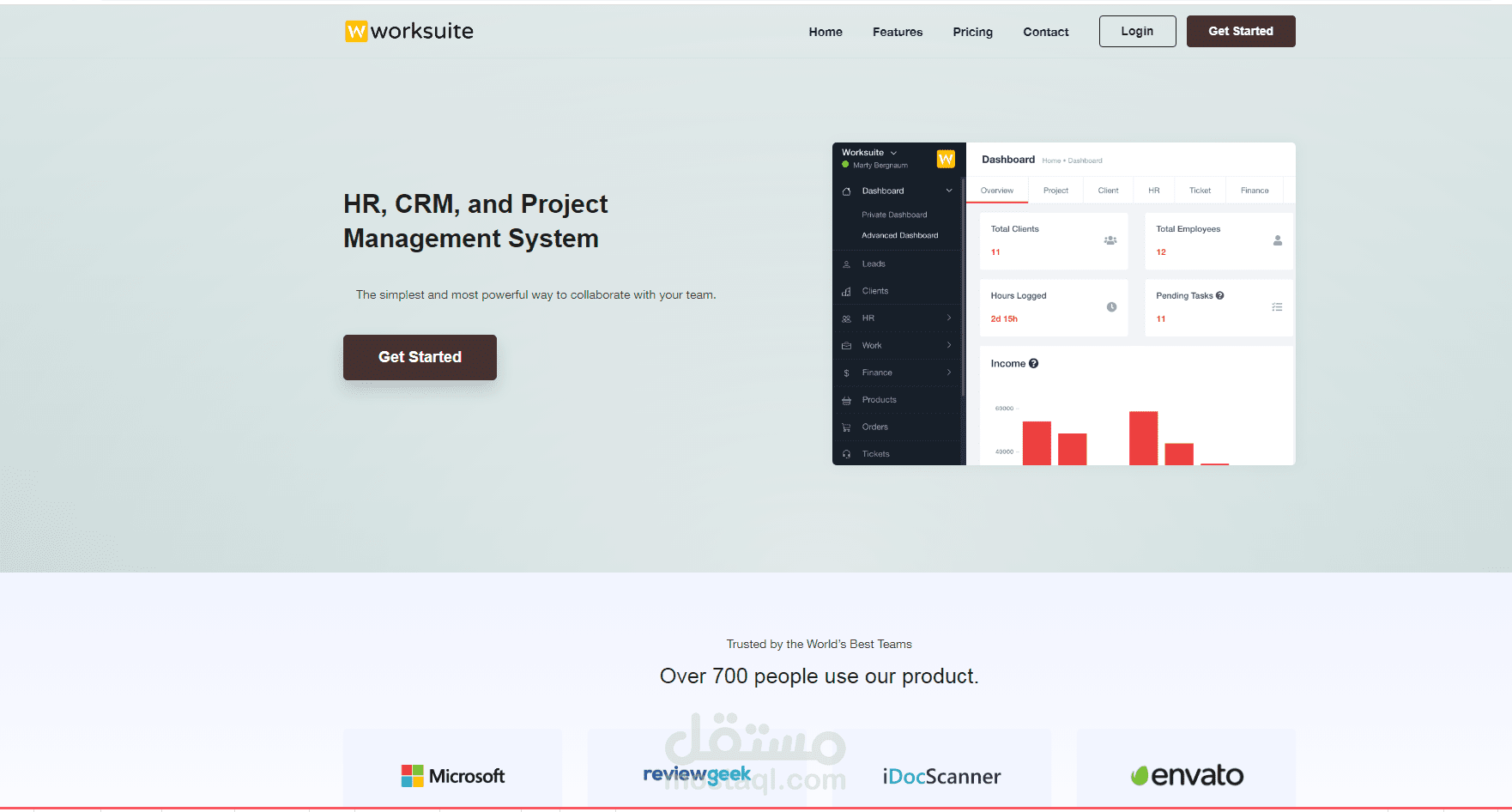1512x812 pixels.
Task: Click the Orders cart icon
Action: coord(846,427)
